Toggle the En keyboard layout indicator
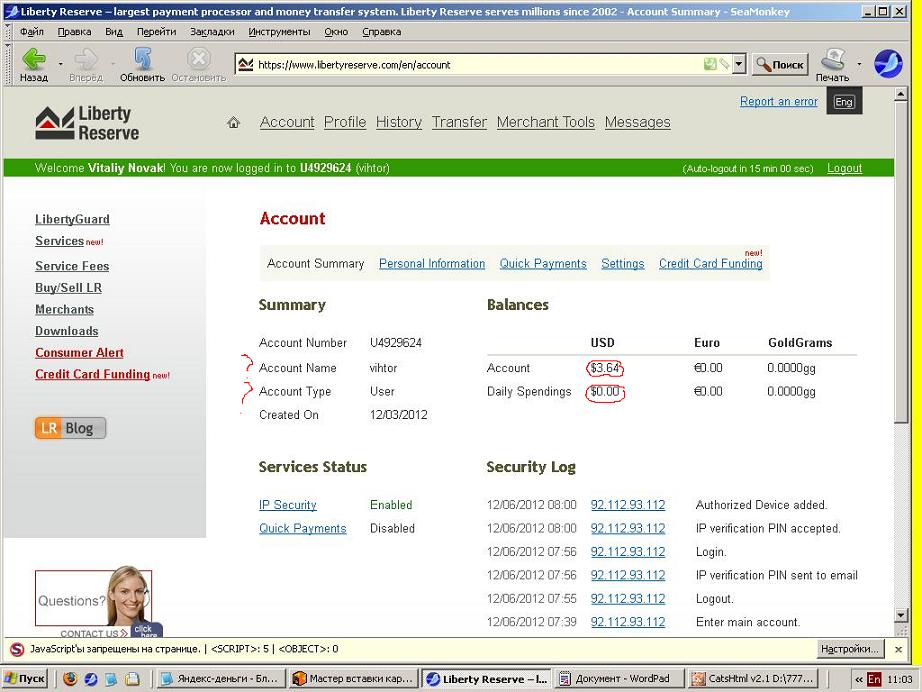The height and width of the screenshot is (692, 922). [874, 679]
